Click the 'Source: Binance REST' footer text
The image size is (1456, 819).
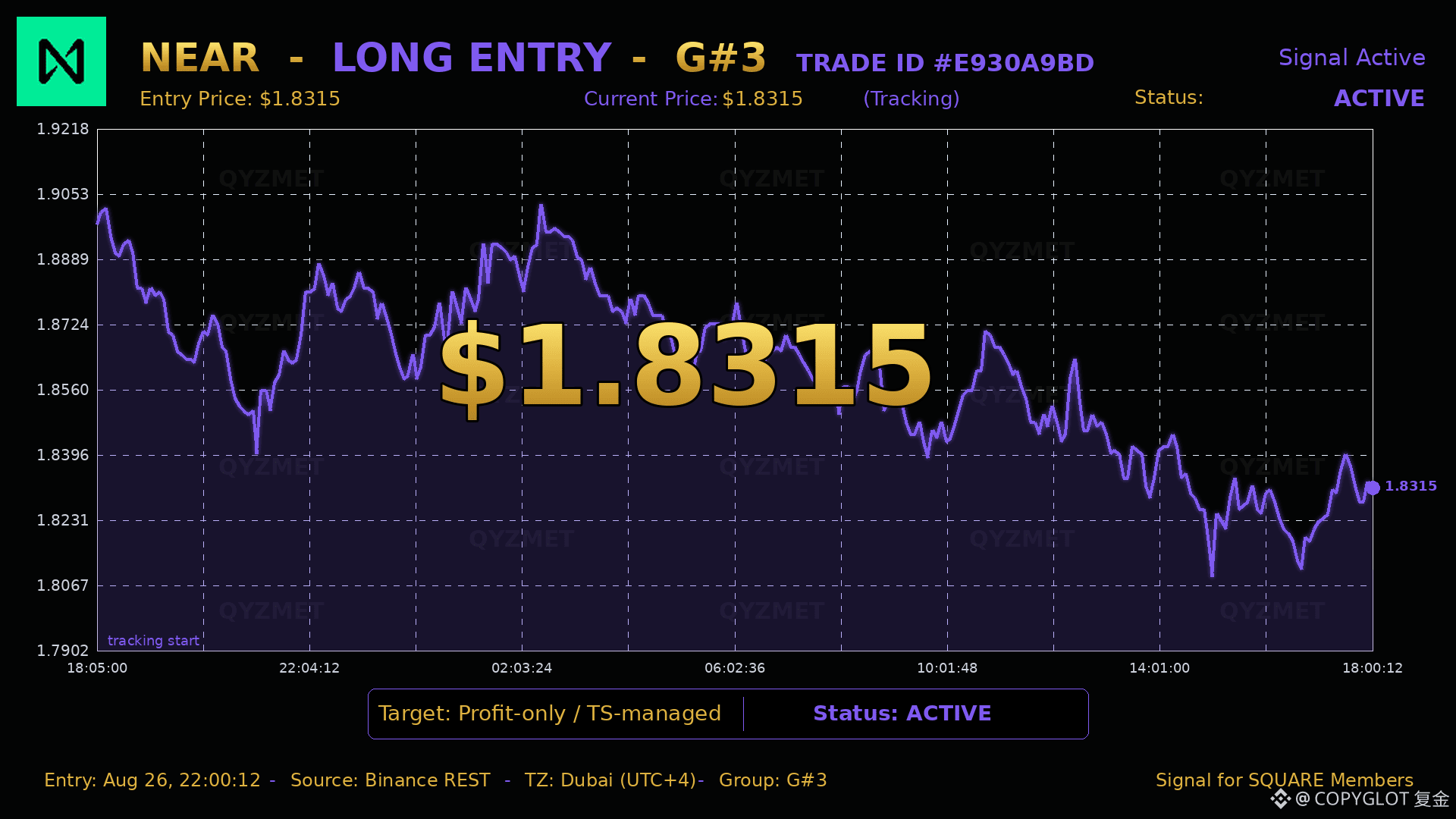click(391, 780)
